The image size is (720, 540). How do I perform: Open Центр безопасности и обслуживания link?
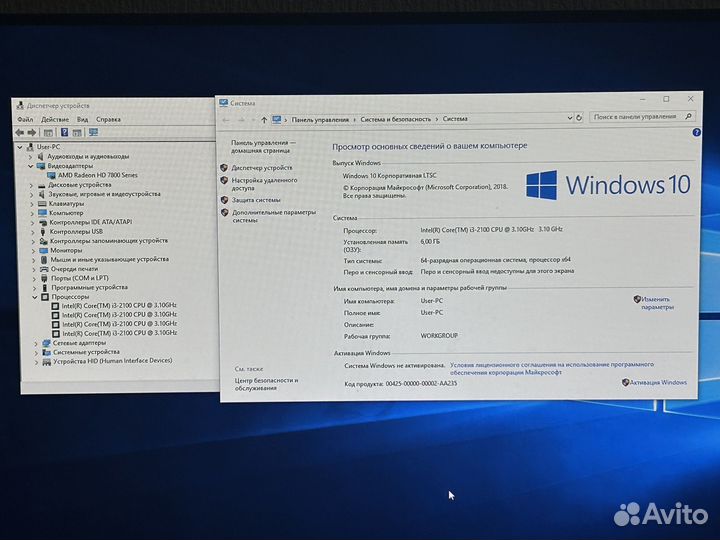click(266, 384)
